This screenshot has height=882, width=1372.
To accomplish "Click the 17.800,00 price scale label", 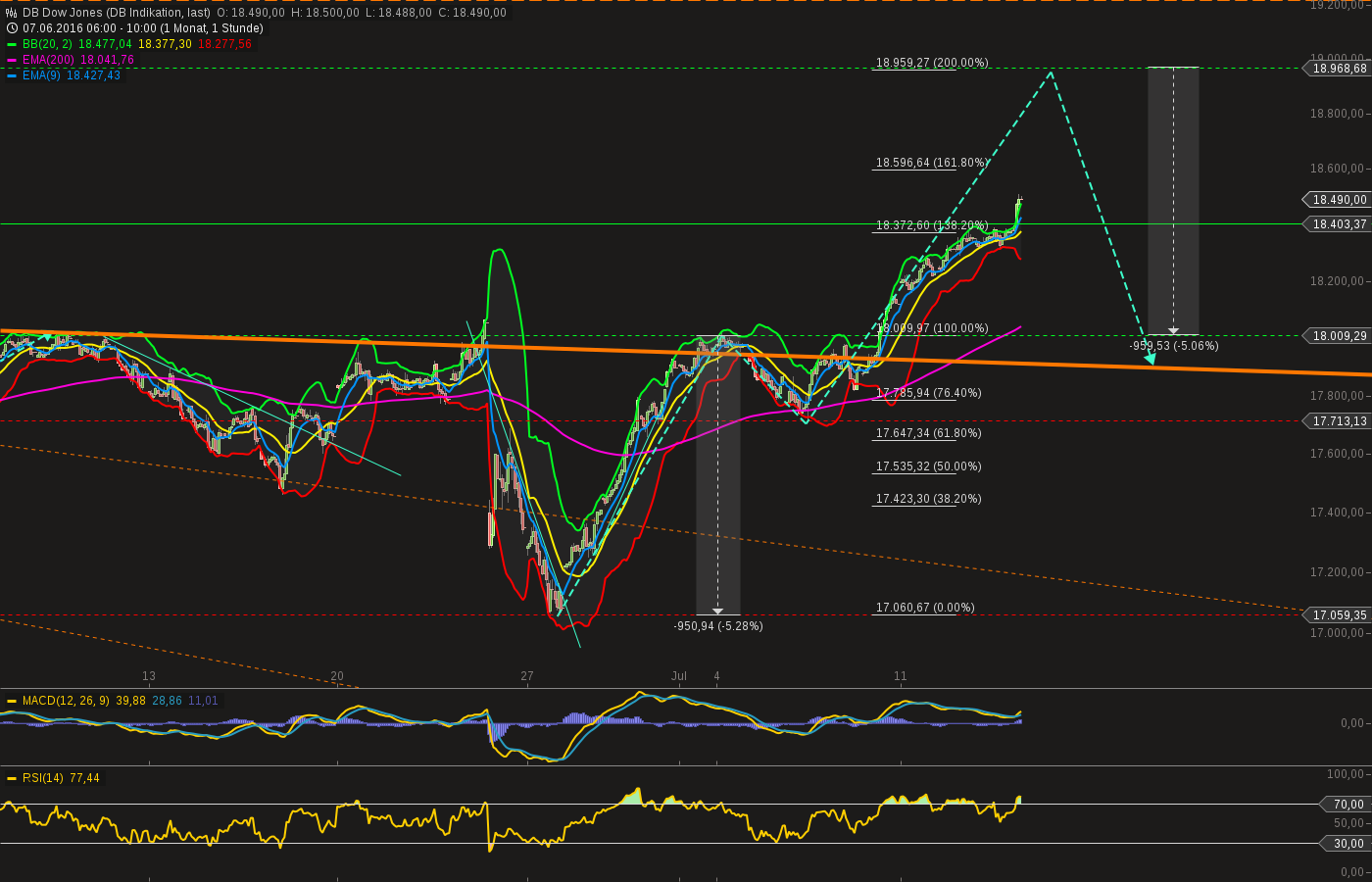I will click(x=1338, y=396).
